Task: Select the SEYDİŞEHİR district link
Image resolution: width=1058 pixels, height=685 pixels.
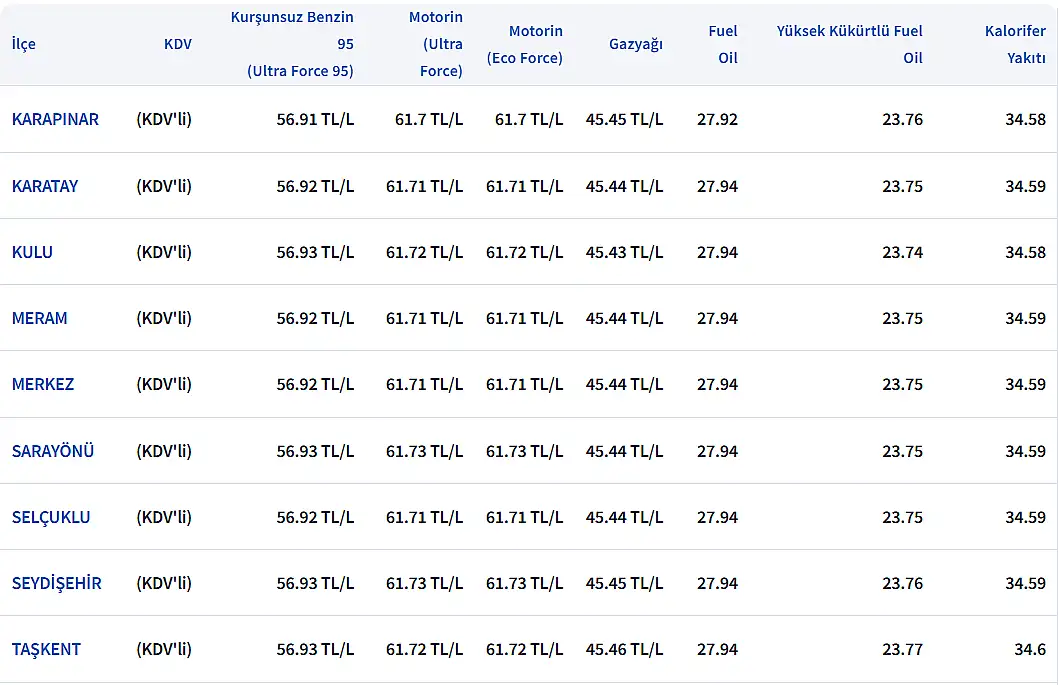Action: coord(57,583)
